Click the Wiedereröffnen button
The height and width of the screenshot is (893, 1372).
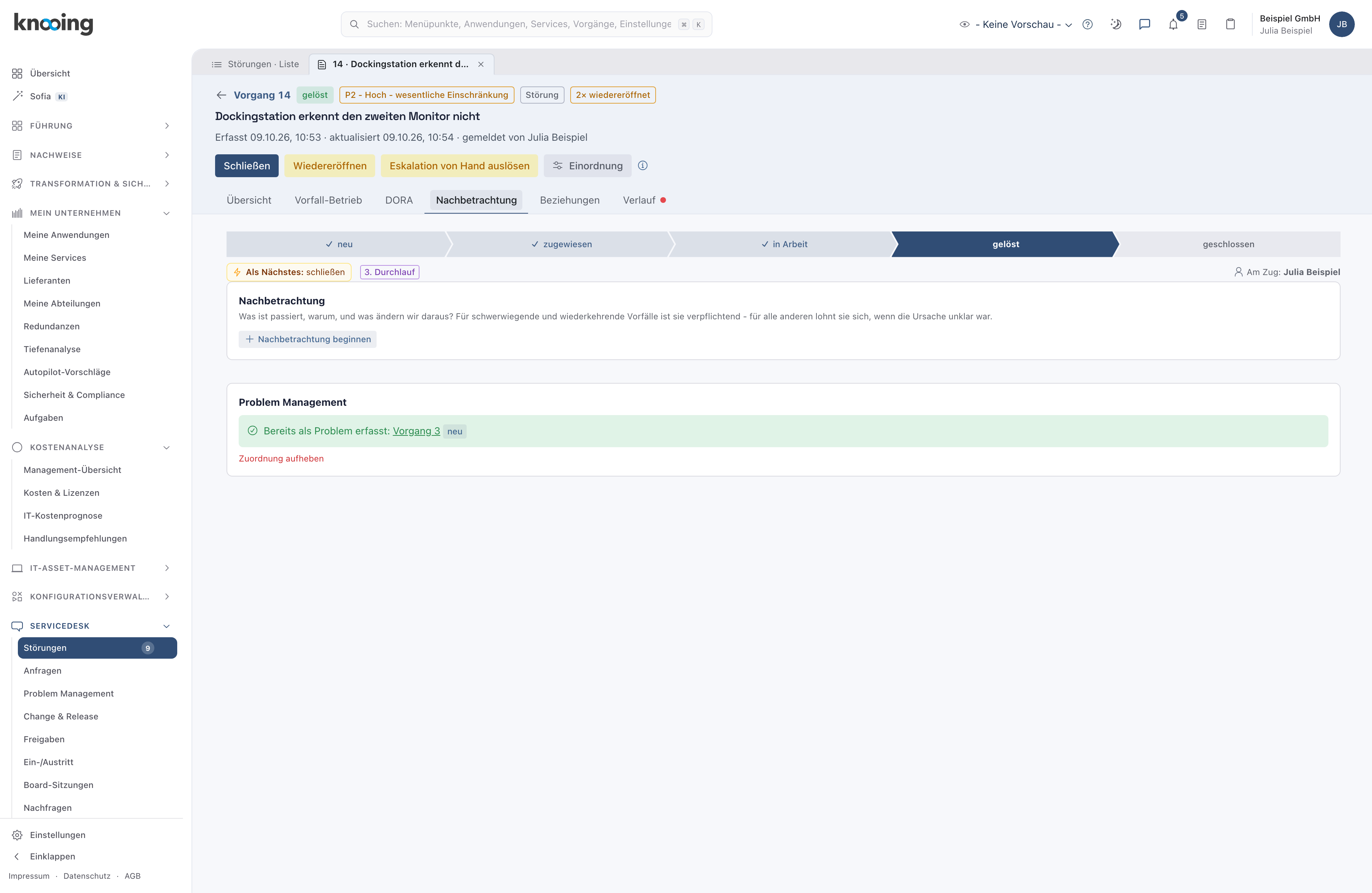pos(330,165)
